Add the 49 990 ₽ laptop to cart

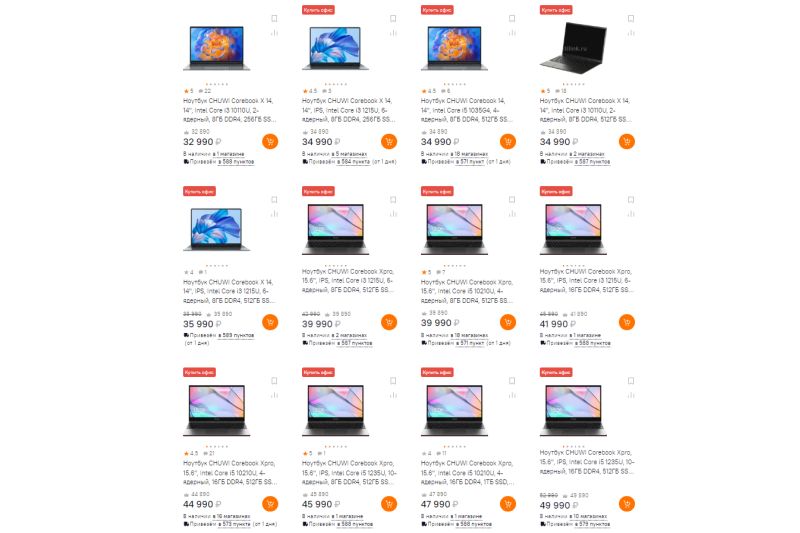[x=627, y=504]
